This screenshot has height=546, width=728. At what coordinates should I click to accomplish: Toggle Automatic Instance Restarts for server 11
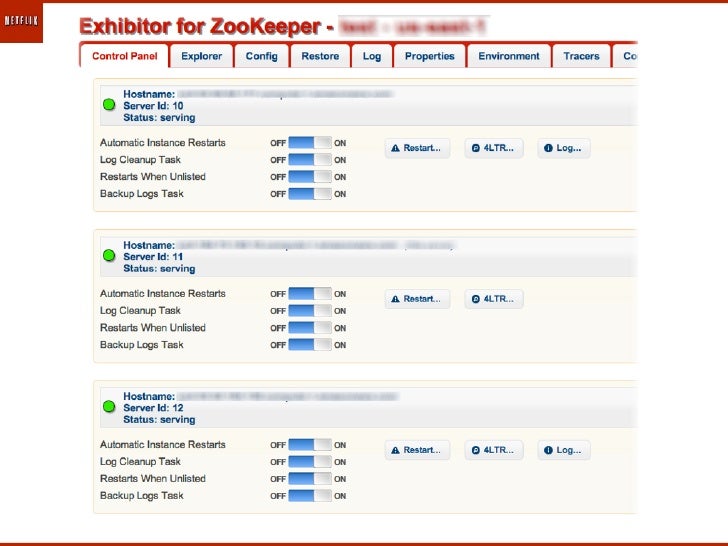310,293
